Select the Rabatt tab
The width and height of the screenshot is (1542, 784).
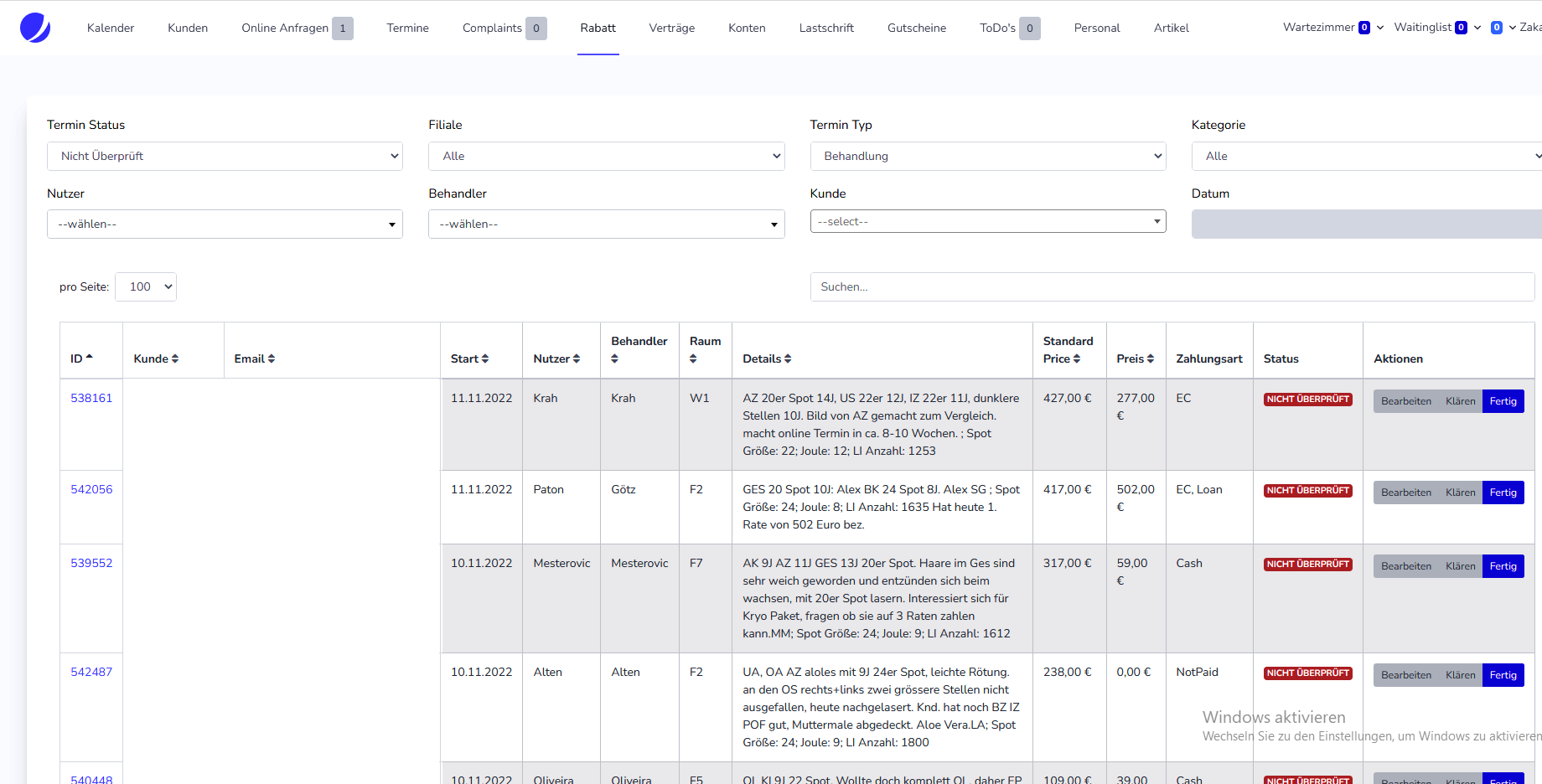[x=598, y=28]
